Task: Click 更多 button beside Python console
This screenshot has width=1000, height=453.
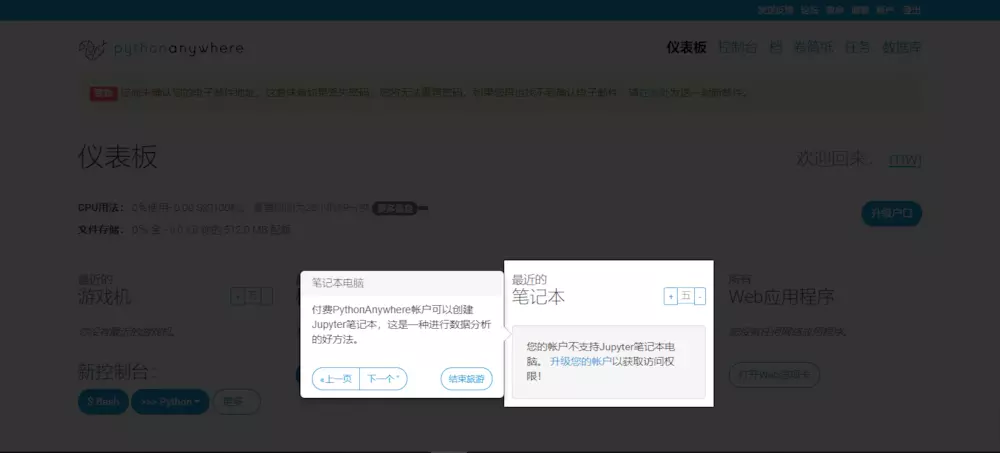Action: (237, 402)
